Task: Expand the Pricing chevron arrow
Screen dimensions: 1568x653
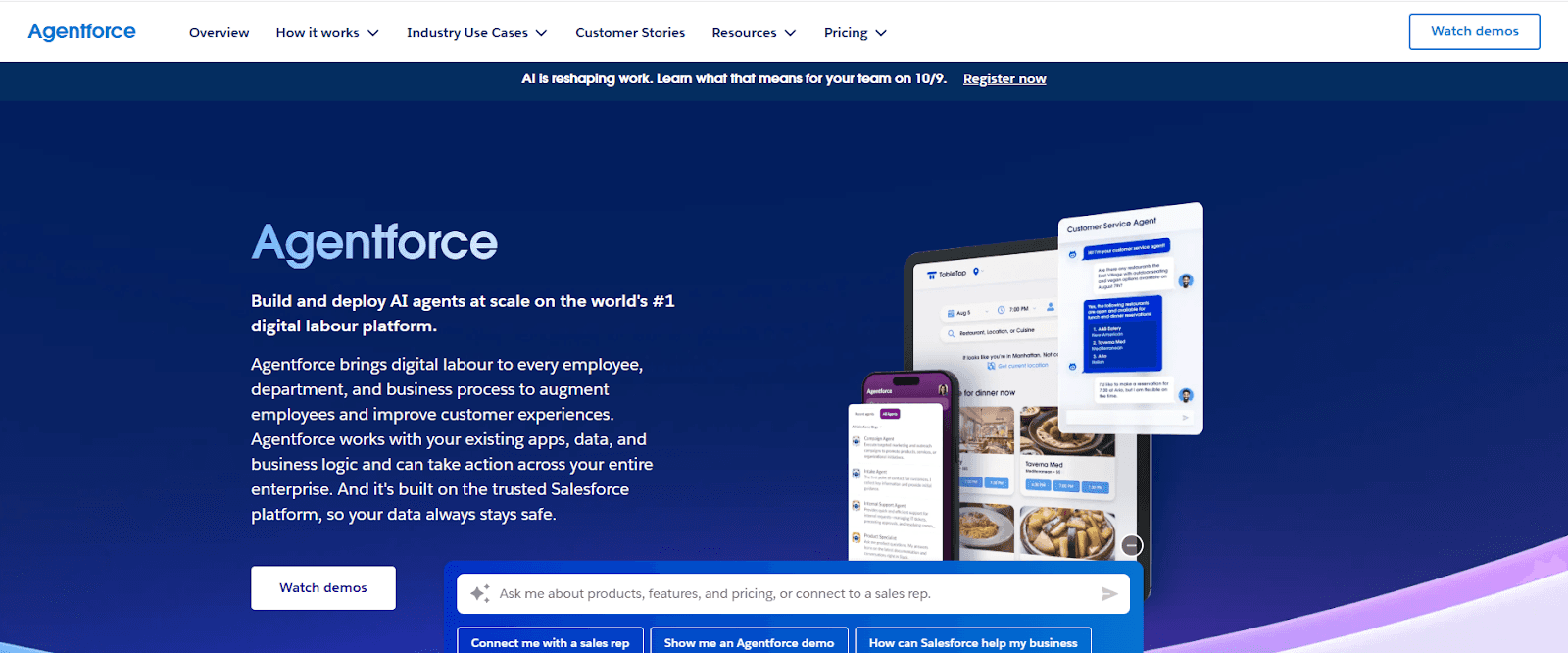Action: (x=881, y=33)
